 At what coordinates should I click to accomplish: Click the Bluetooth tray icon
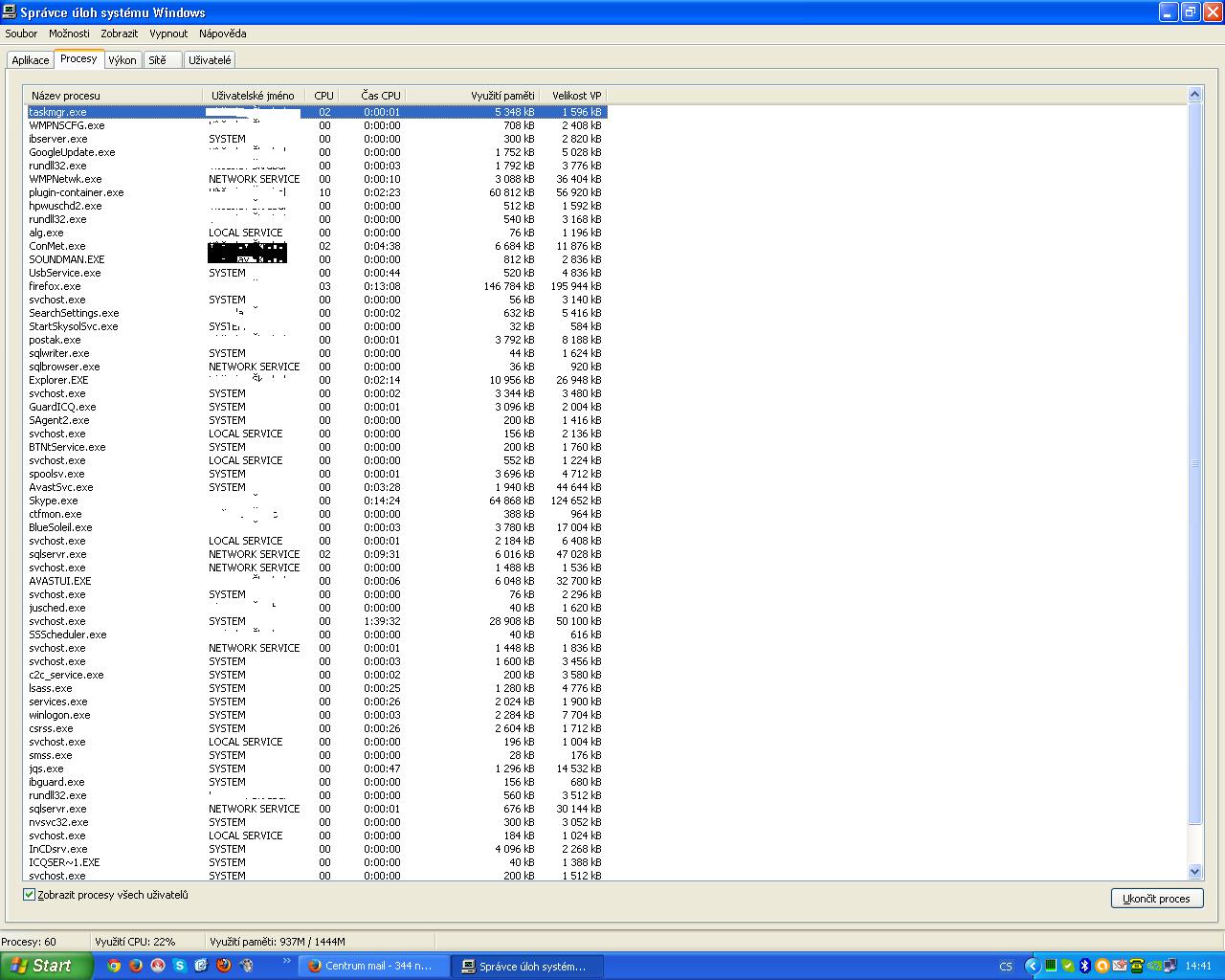click(1085, 966)
